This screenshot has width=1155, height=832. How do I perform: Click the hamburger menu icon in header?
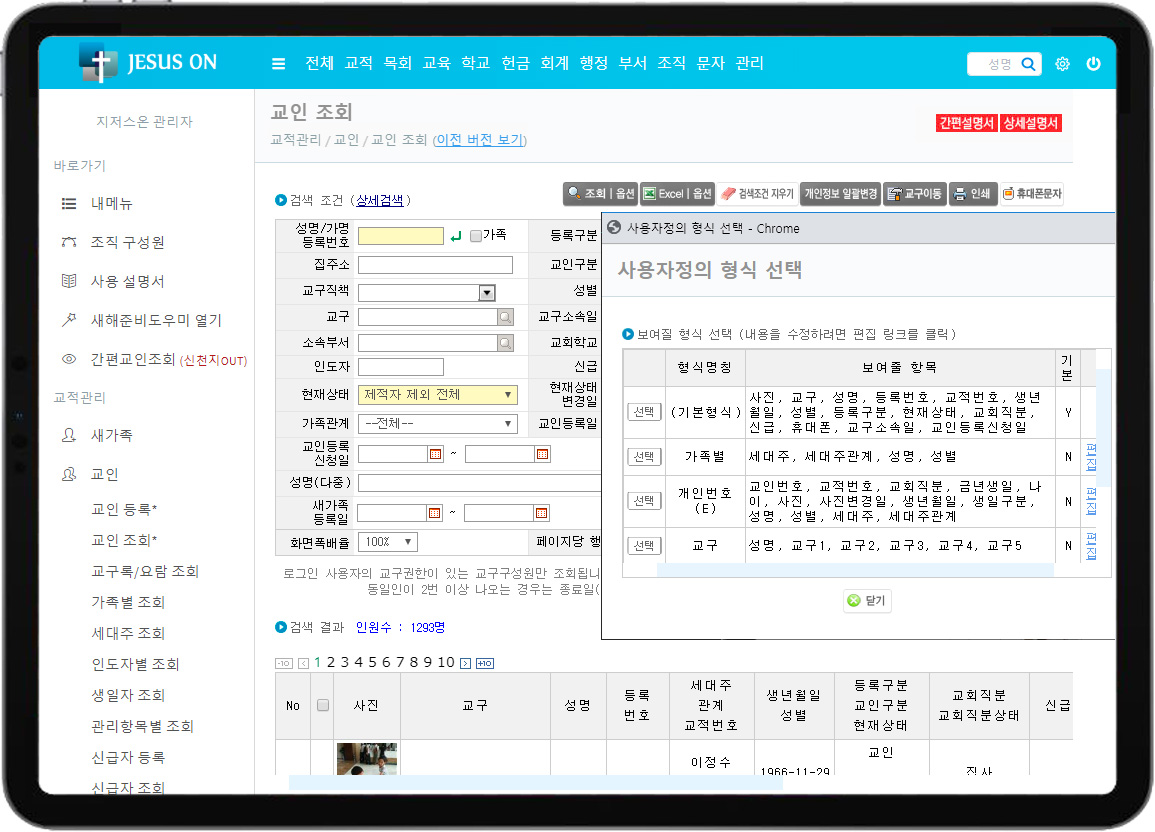[x=278, y=64]
